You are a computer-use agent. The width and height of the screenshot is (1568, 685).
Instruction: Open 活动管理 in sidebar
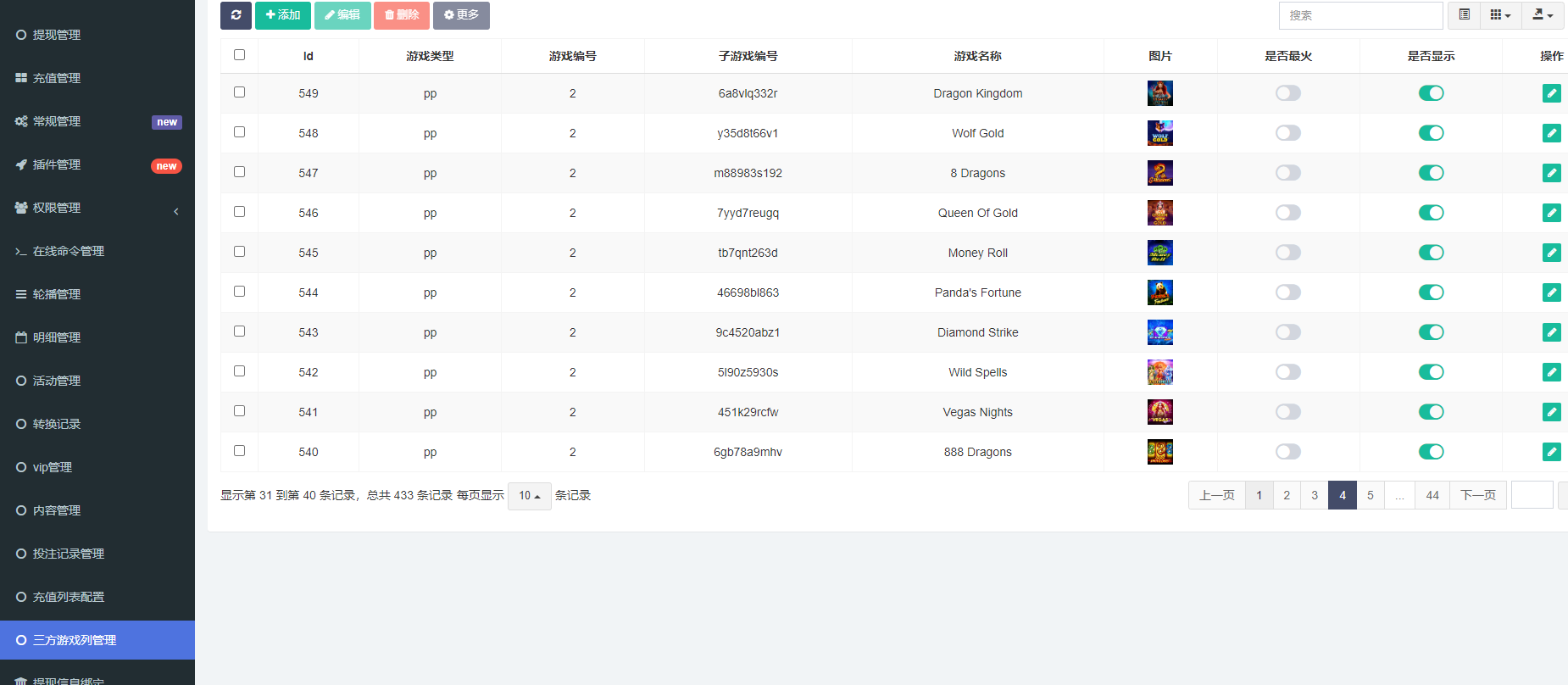tap(97, 381)
